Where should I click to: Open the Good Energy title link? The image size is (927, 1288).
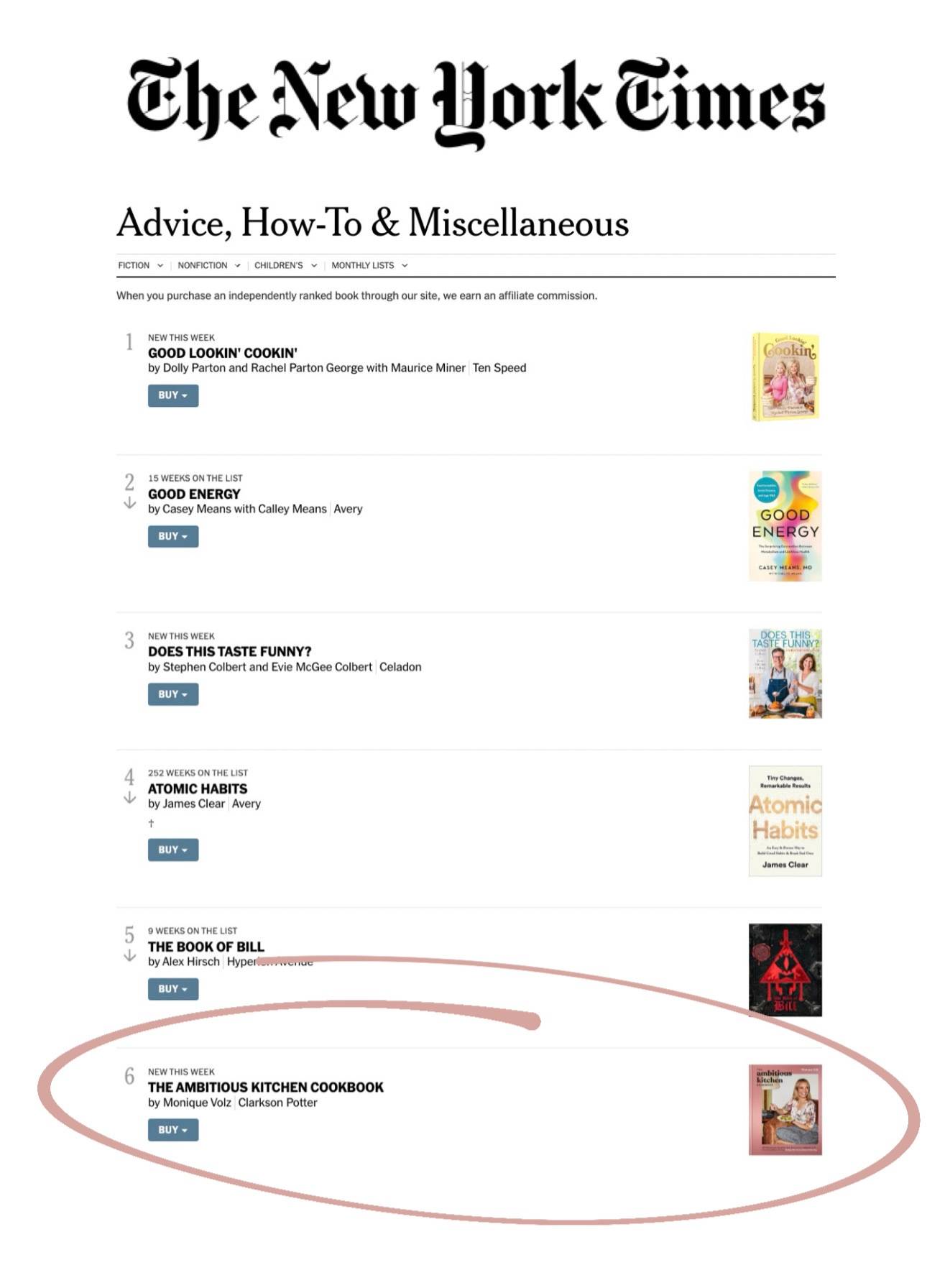tap(194, 494)
